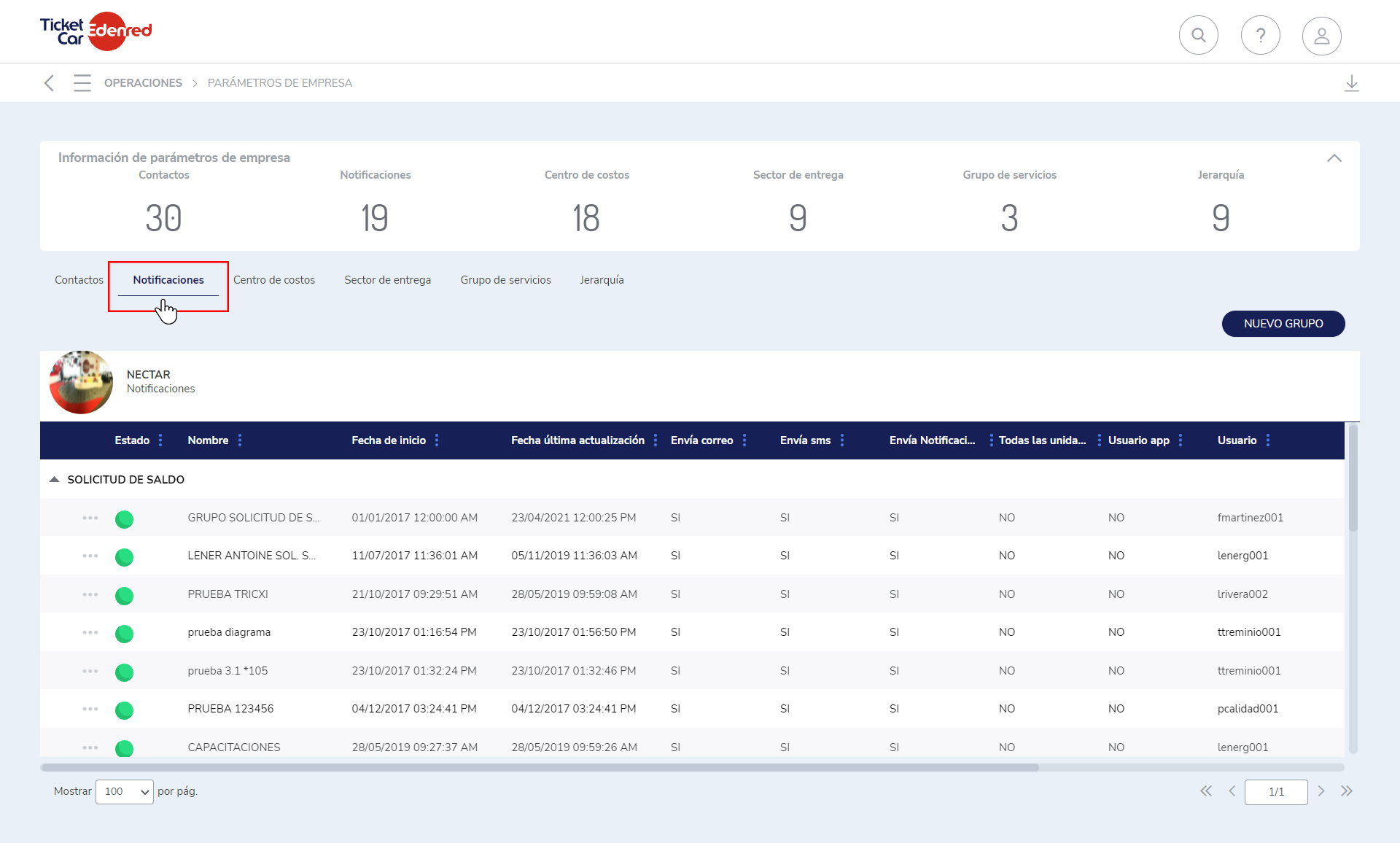The image size is (1400, 843).
Task: Click the horizontal table scrollbar
Action: coord(540,767)
